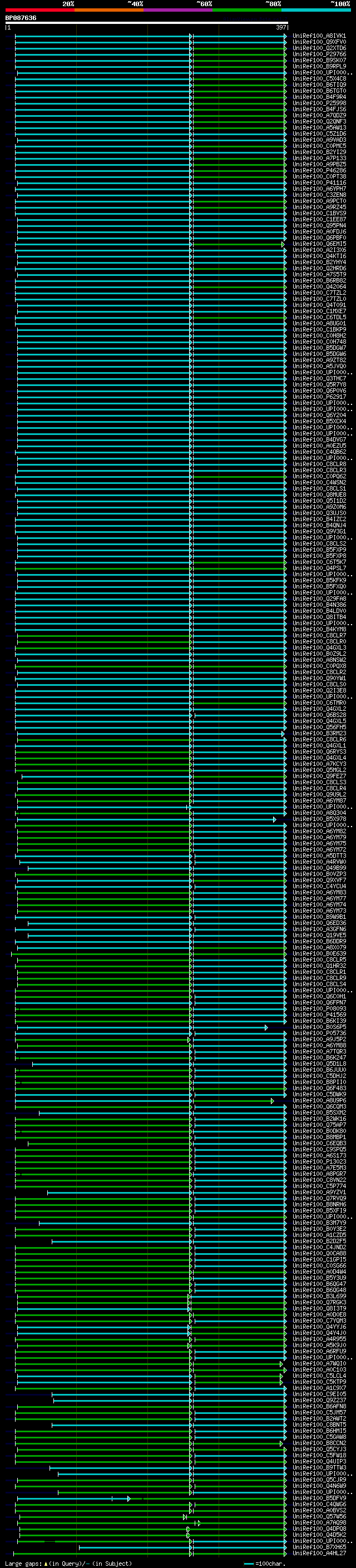Image resolution: width=356 pixels, height=1568 pixels.
Task: Select the query name BP087636
Action: (21, 18)
